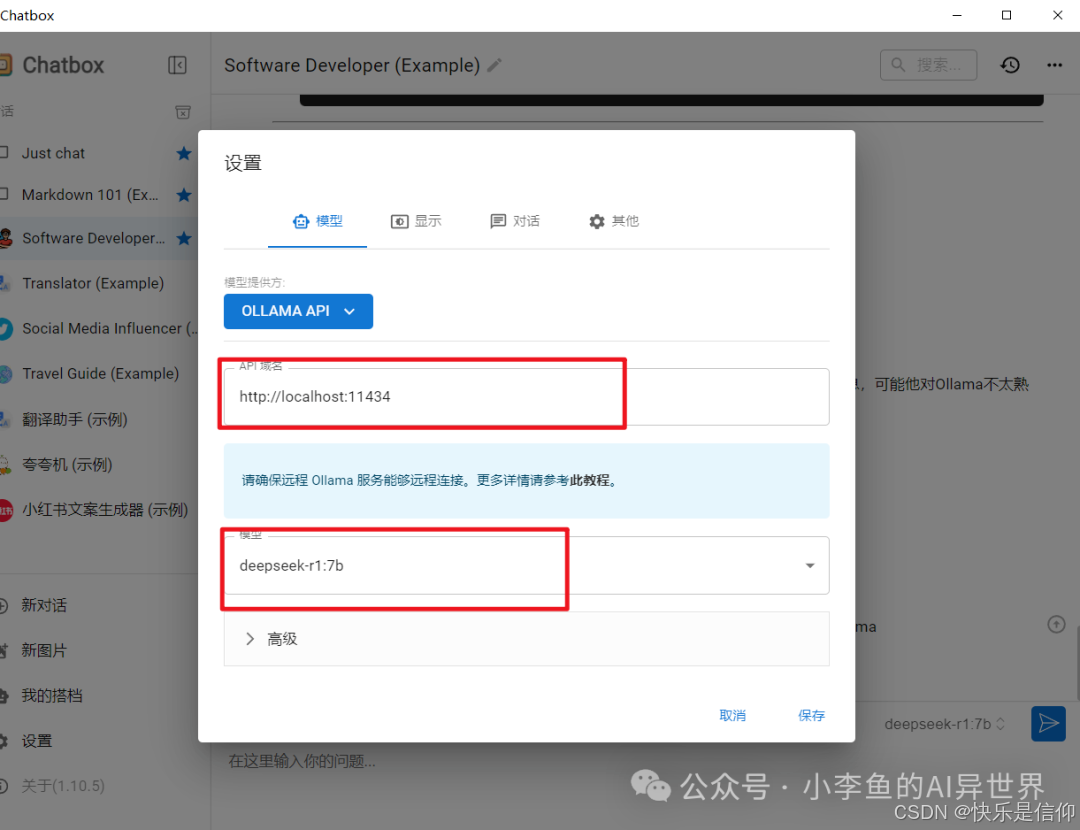Minimize the Chatbox window
1080x830 pixels.
click(x=956, y=15)
